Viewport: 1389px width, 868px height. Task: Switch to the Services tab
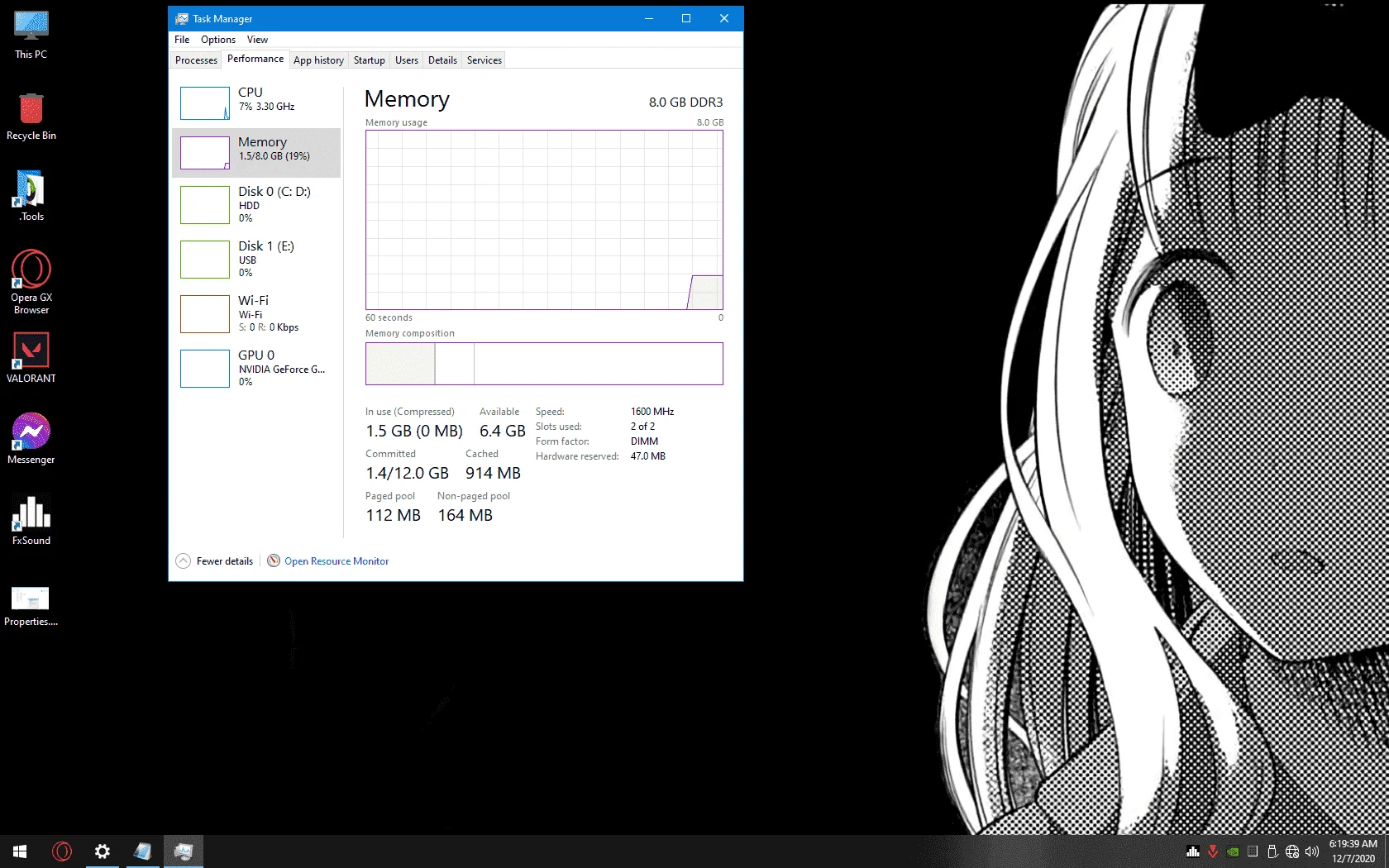484,60
